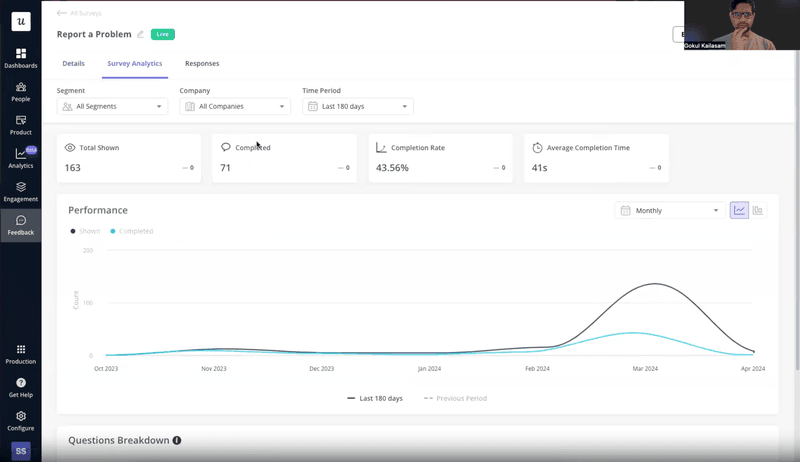This screenshot has width=800, height=462.
Task: Toggle Last 180 days line legend
Action: 375,398
